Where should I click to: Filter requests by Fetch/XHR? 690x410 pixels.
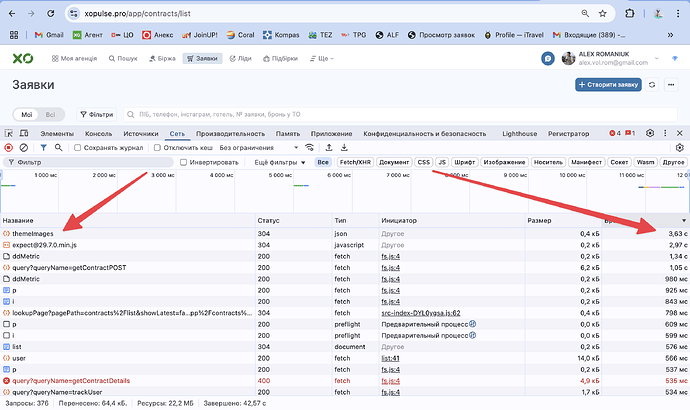[x=355, y=162]
